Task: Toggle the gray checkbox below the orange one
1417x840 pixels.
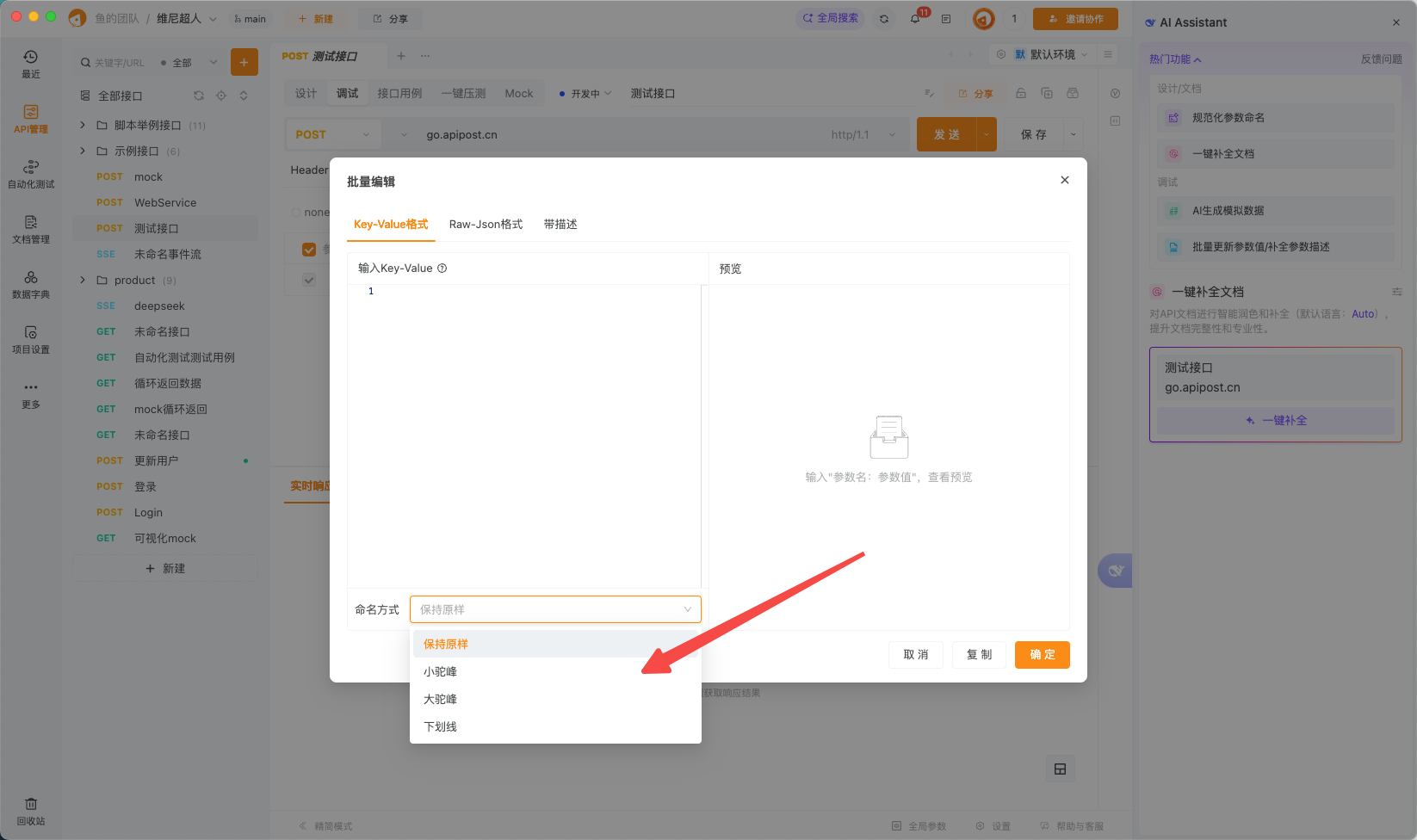Action: pos(309,280)
